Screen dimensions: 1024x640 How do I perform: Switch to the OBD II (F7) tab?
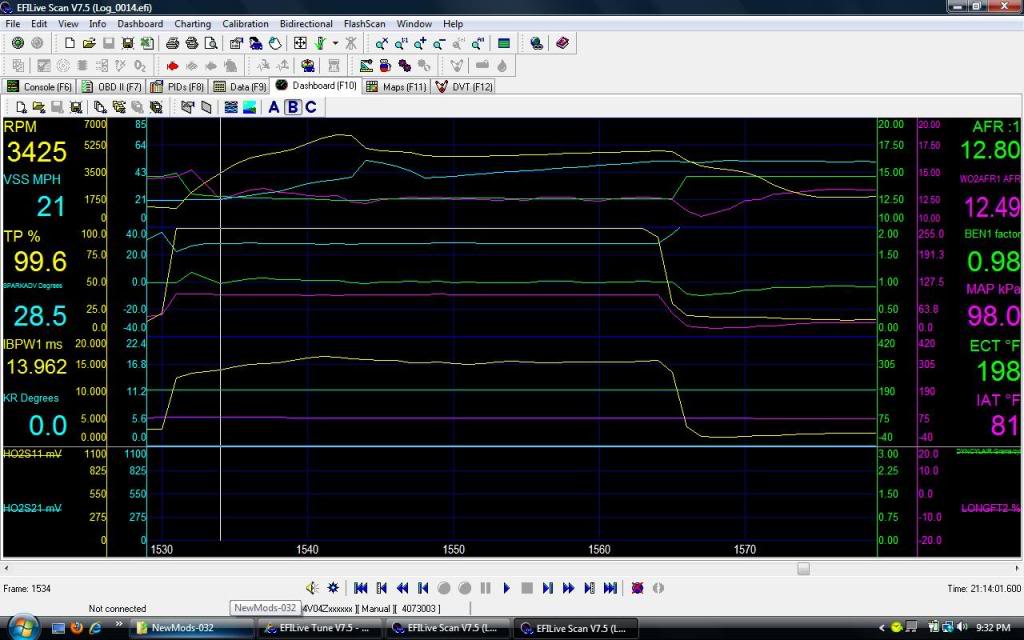point(112,86)
